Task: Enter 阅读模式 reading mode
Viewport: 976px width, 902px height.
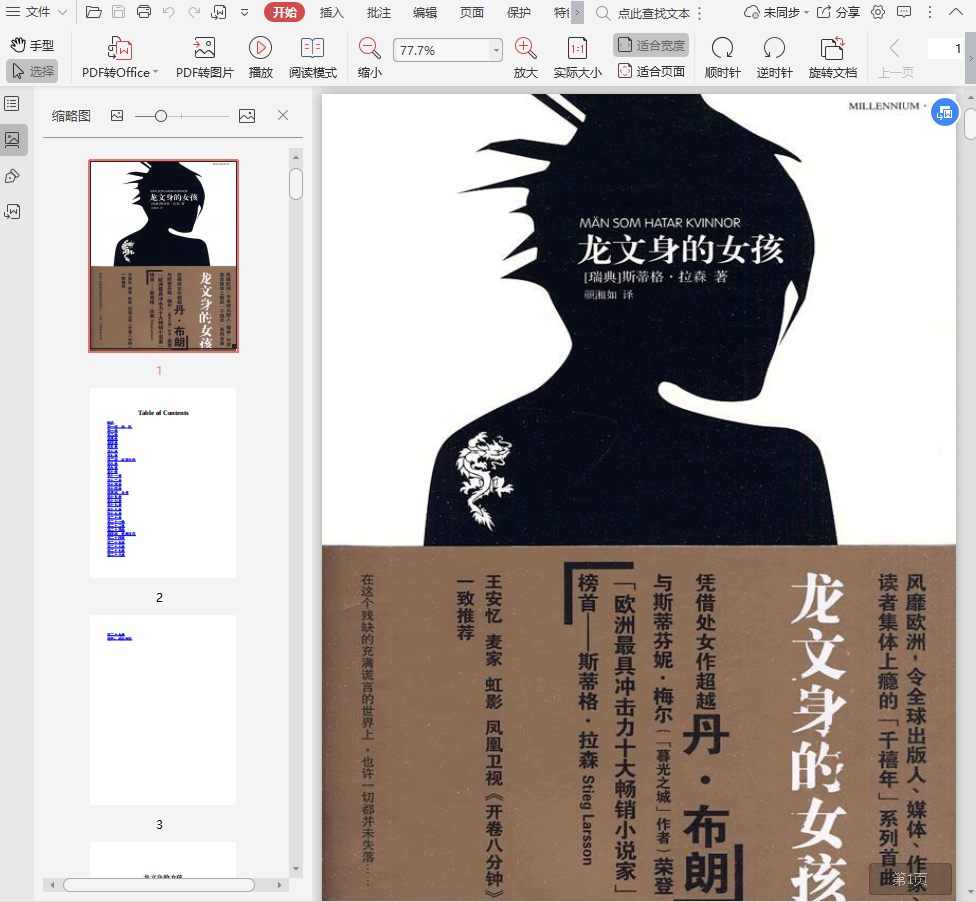Action: [312, 57]
